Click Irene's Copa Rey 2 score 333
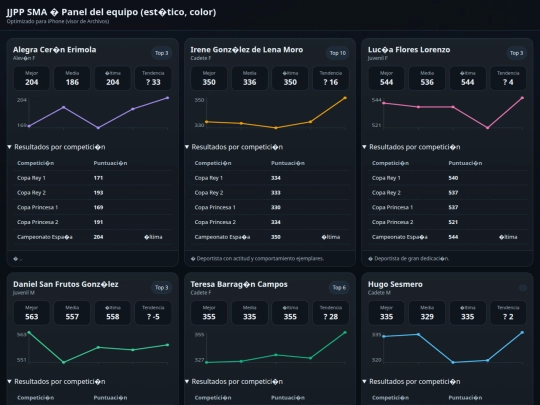540x405 pixels. [276, 193]
